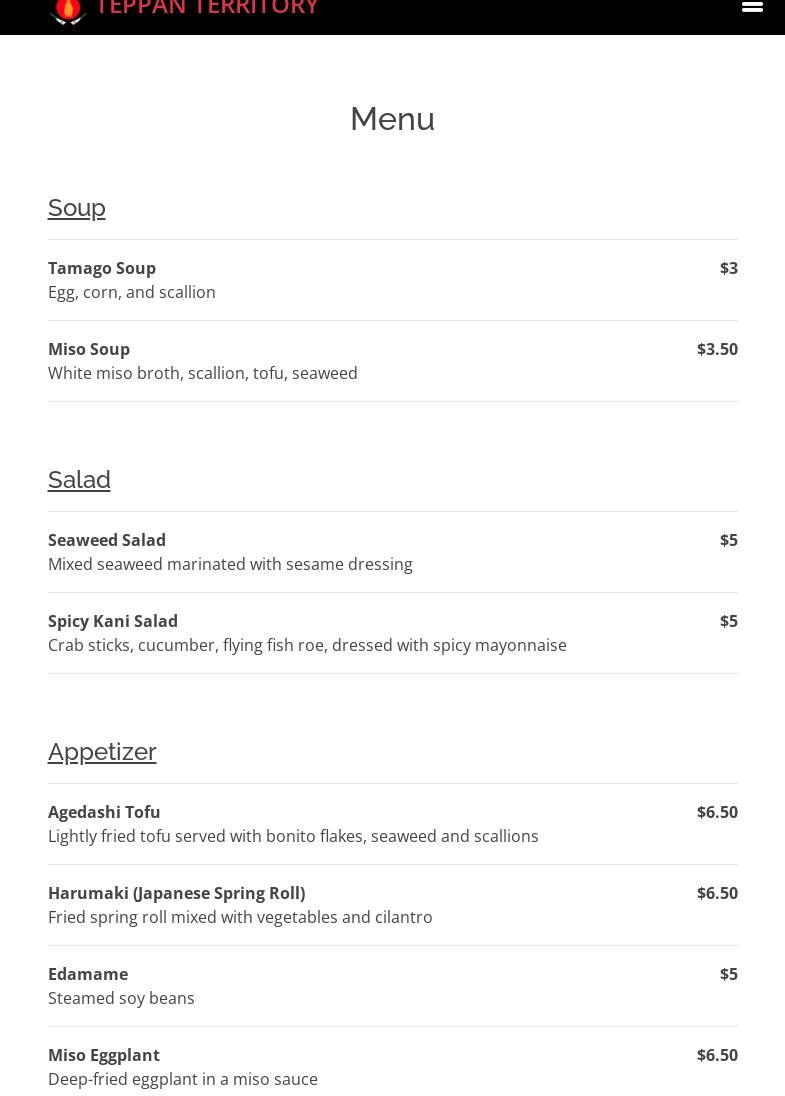785x1096 pixels.
Task: Click the $3.50 Miso Soup price
Action: coord(717,349)
